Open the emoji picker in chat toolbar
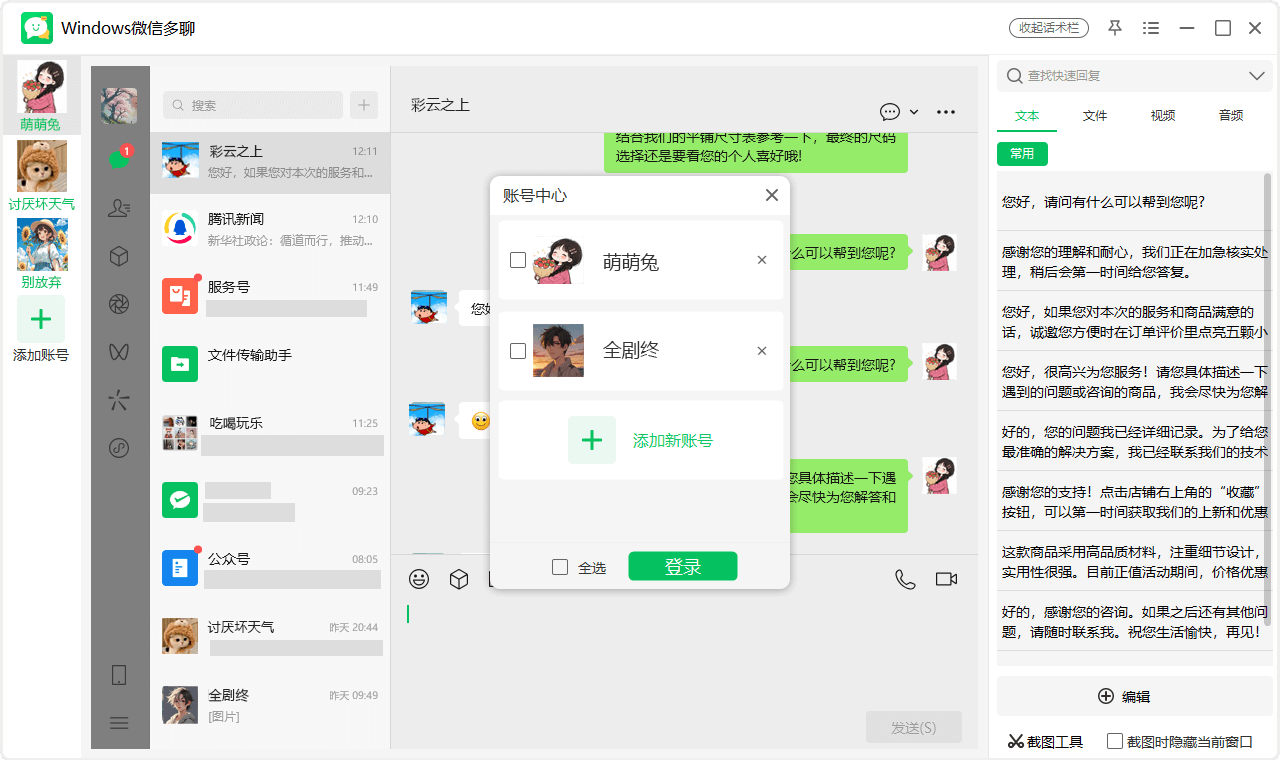This screenshot has height=760, width=1280. 420,579
